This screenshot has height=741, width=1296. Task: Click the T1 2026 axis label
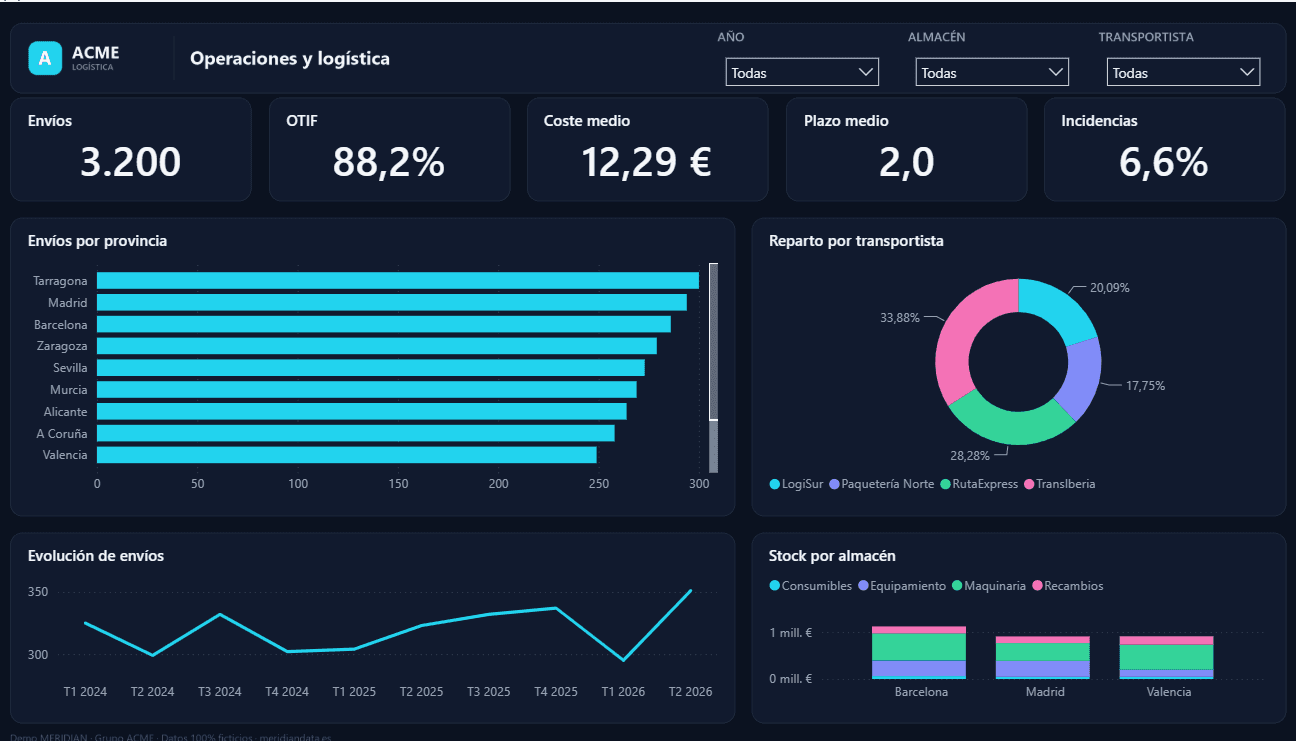click(623, 691)
